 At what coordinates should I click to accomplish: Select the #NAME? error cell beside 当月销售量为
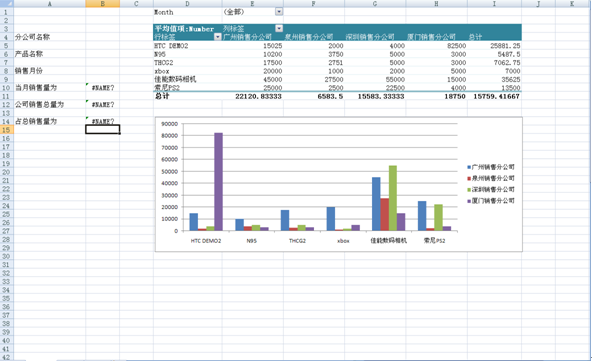click(x=103, y=88)
